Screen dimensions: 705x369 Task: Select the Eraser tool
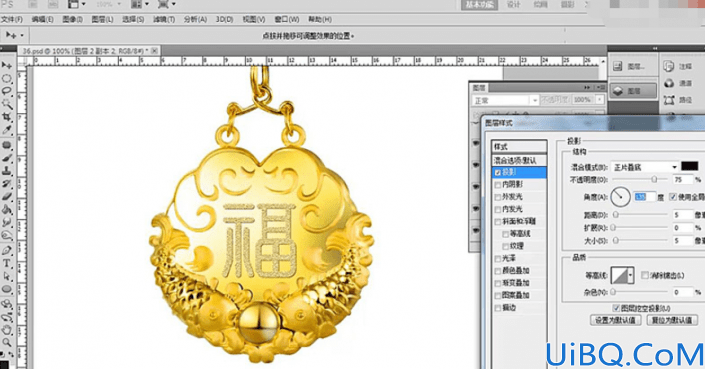click(x=6, y=196)
